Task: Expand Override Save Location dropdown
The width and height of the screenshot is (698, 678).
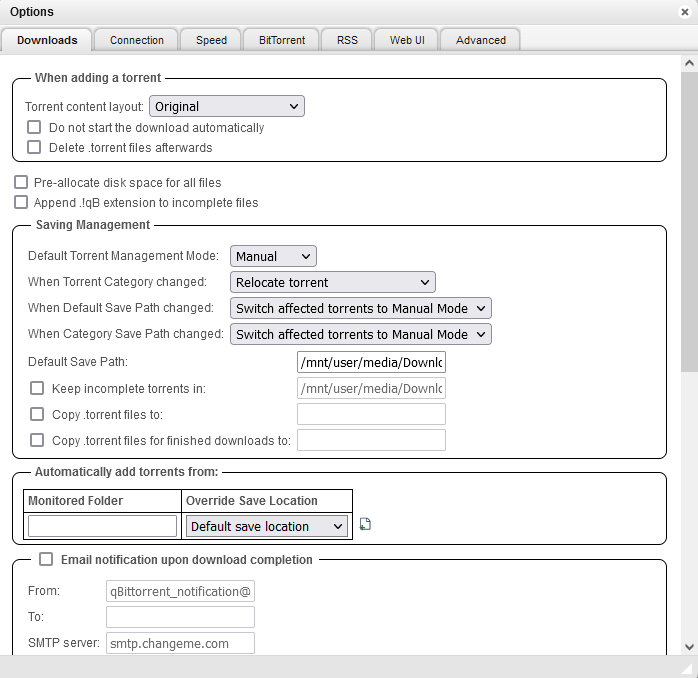Action: point(267,526)
